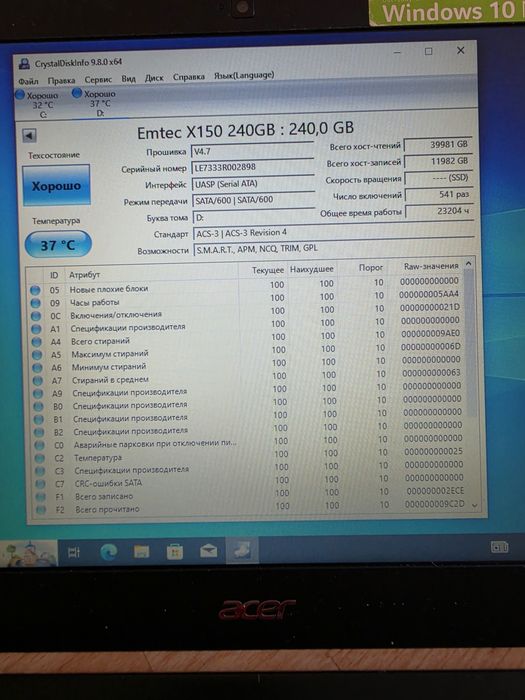Click scrollbar up arrow in attribute list

[468, 264]
